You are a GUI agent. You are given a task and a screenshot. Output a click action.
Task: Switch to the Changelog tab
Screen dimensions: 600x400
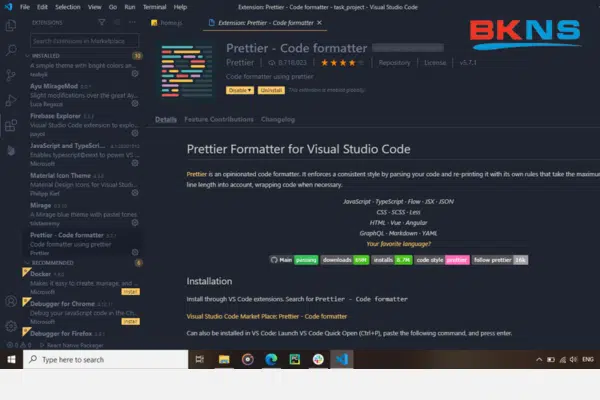[278, 119]
